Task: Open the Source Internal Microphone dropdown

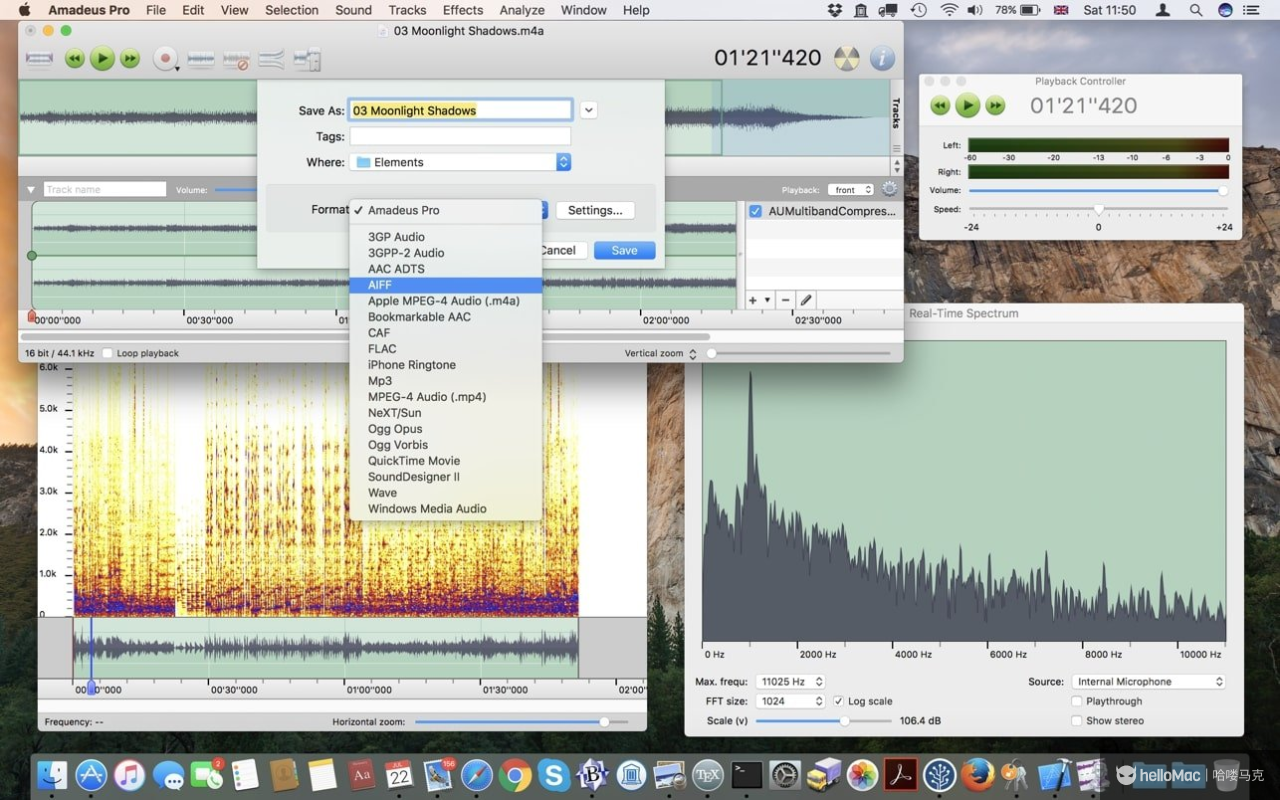Action: (1149, 682)
